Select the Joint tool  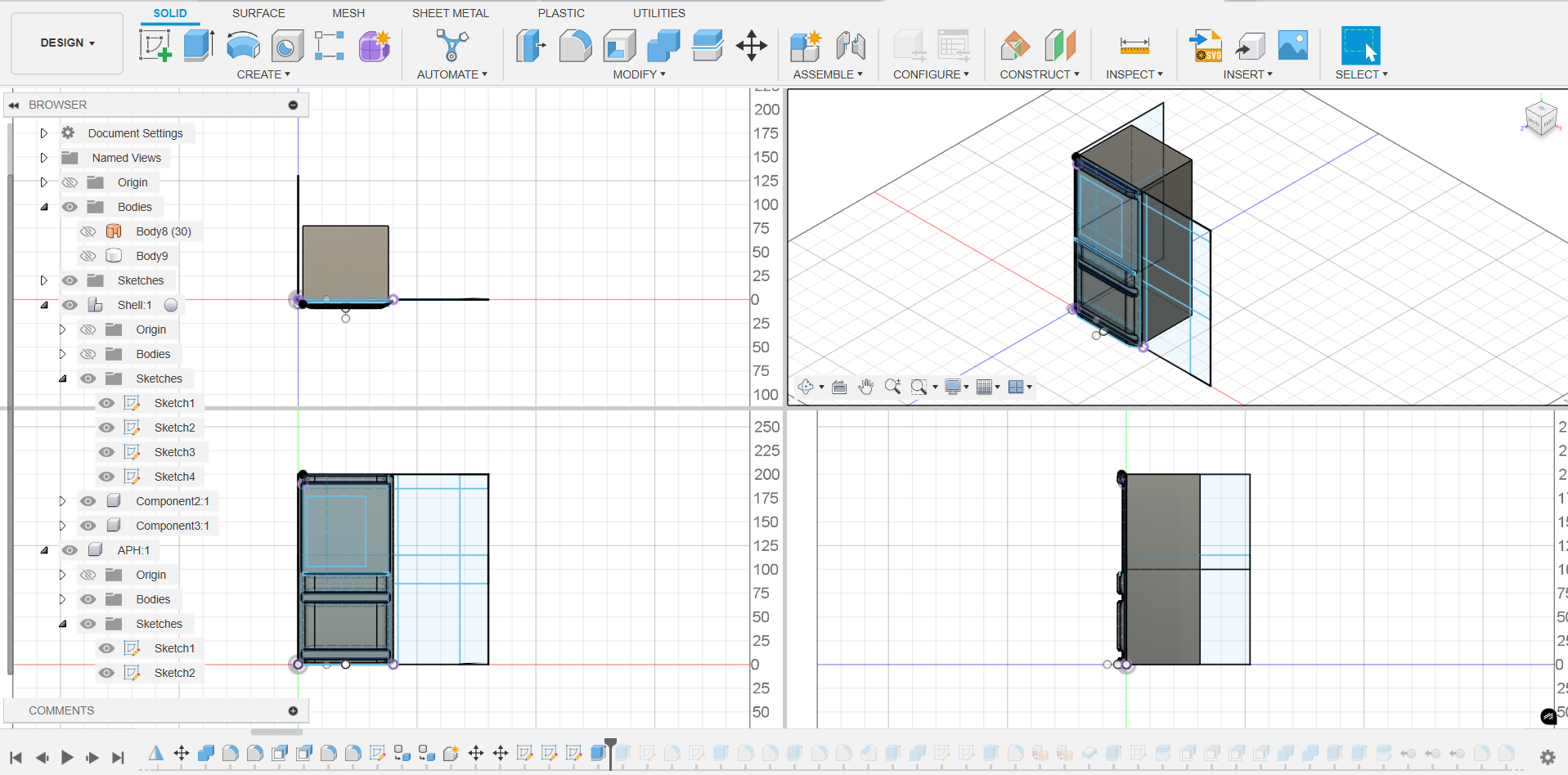pyautogui.click(x=851, y=46)
